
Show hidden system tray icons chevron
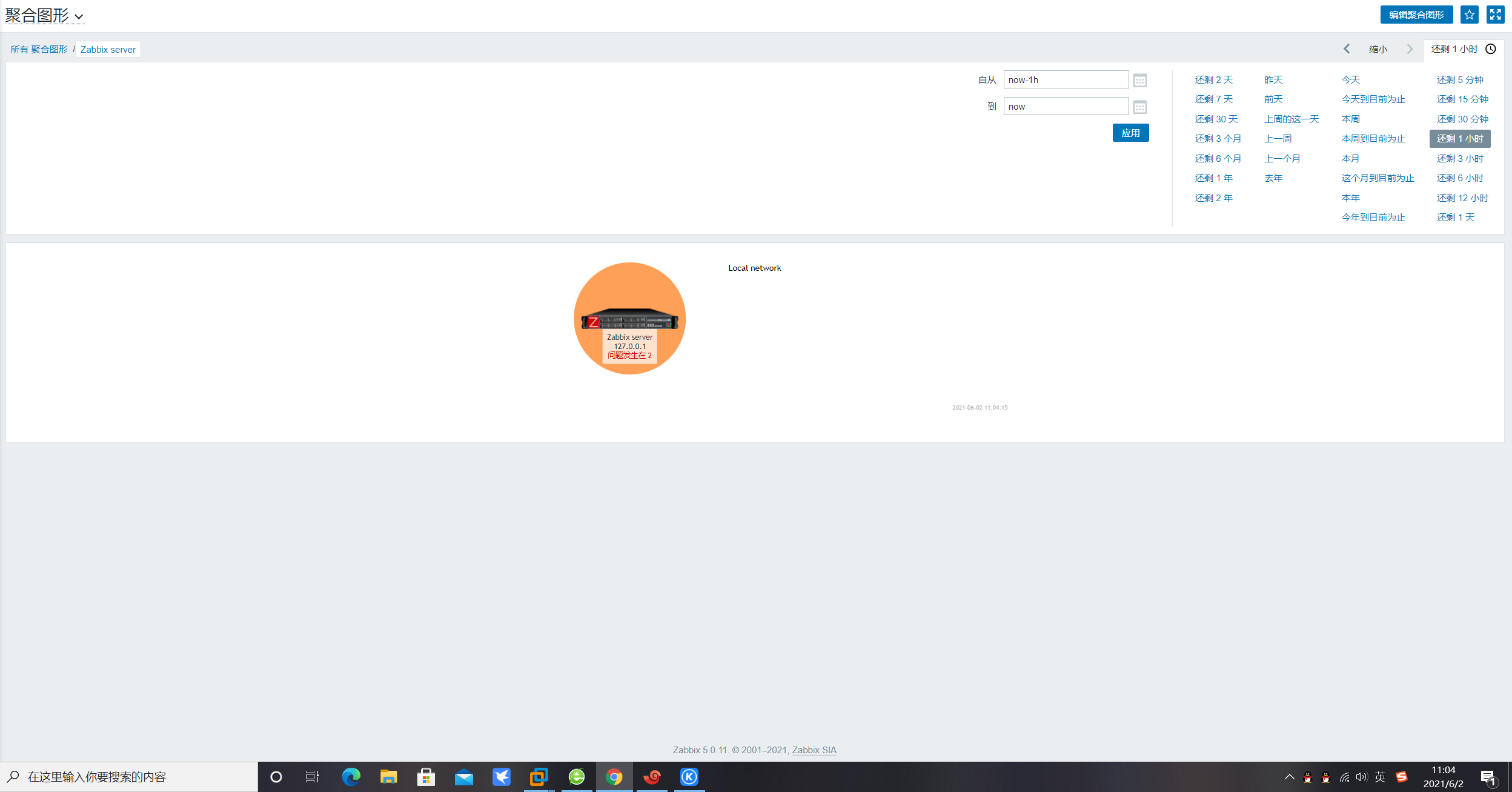point(1289,777)
